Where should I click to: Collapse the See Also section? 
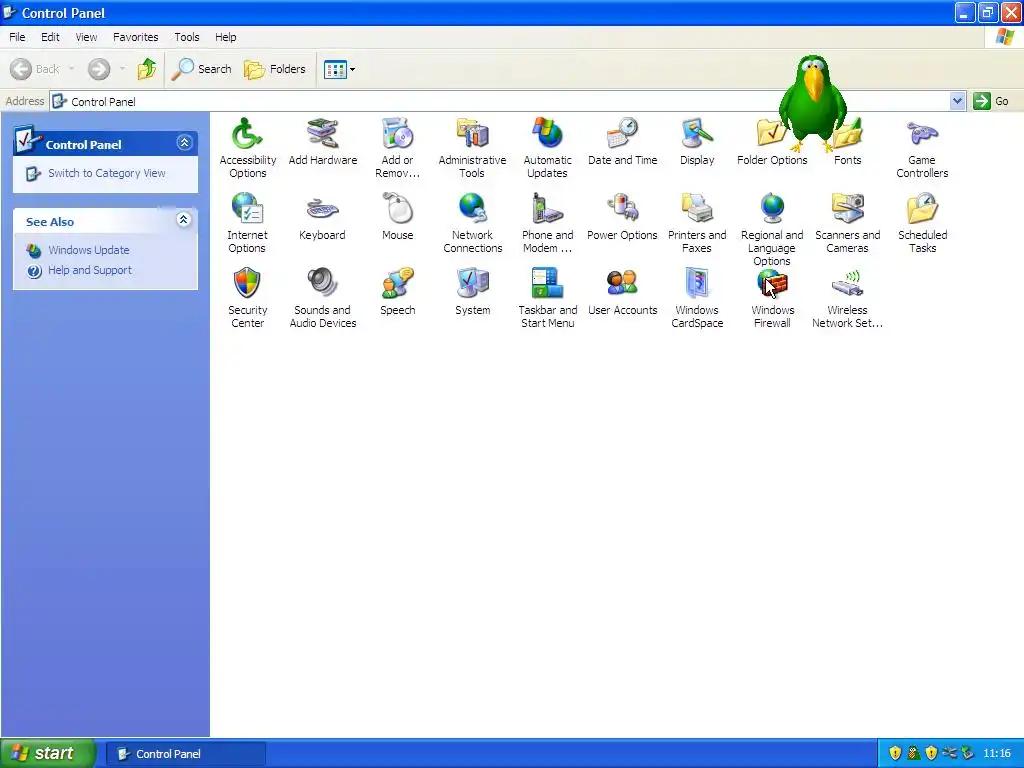pyautogui.click(x=184, y=219)
